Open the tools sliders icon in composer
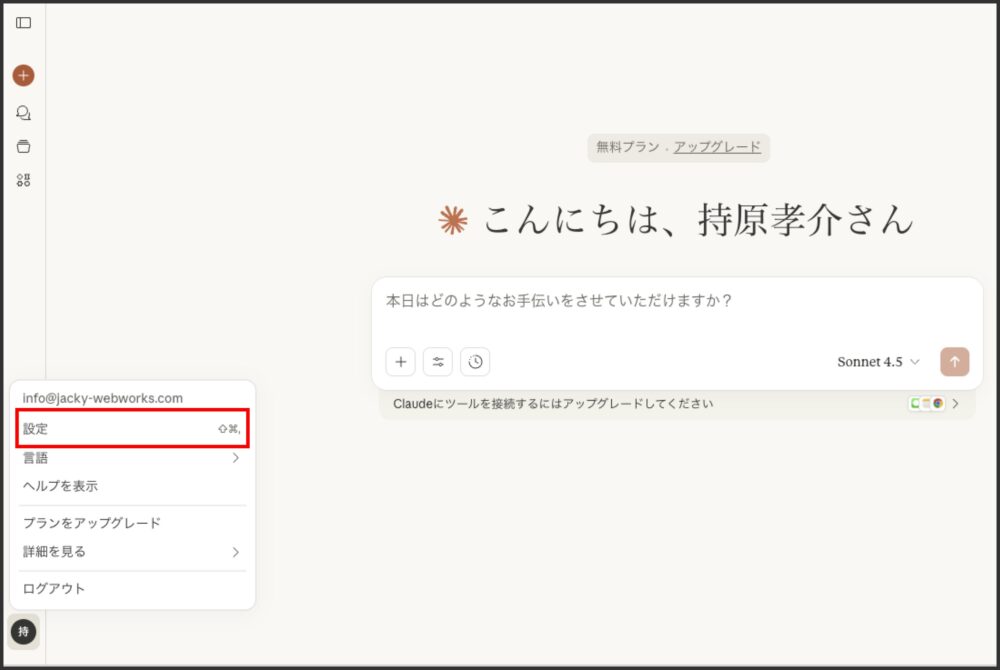Viewport: 1000px width, 670px height. pyautogui.click(x=438, y=362)
